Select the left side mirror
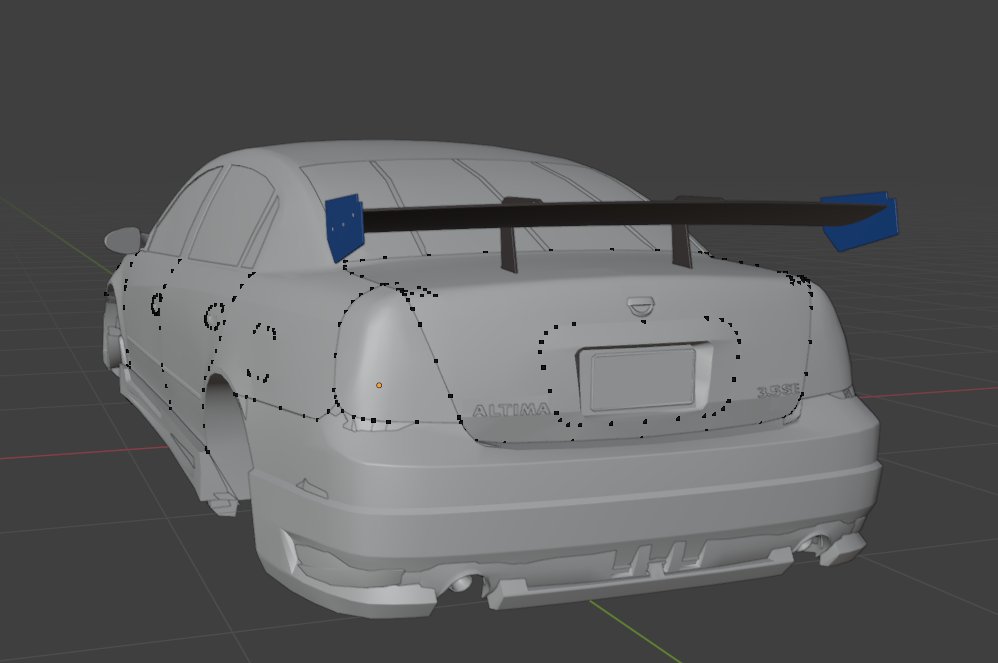998x663 pixels. 123,239
